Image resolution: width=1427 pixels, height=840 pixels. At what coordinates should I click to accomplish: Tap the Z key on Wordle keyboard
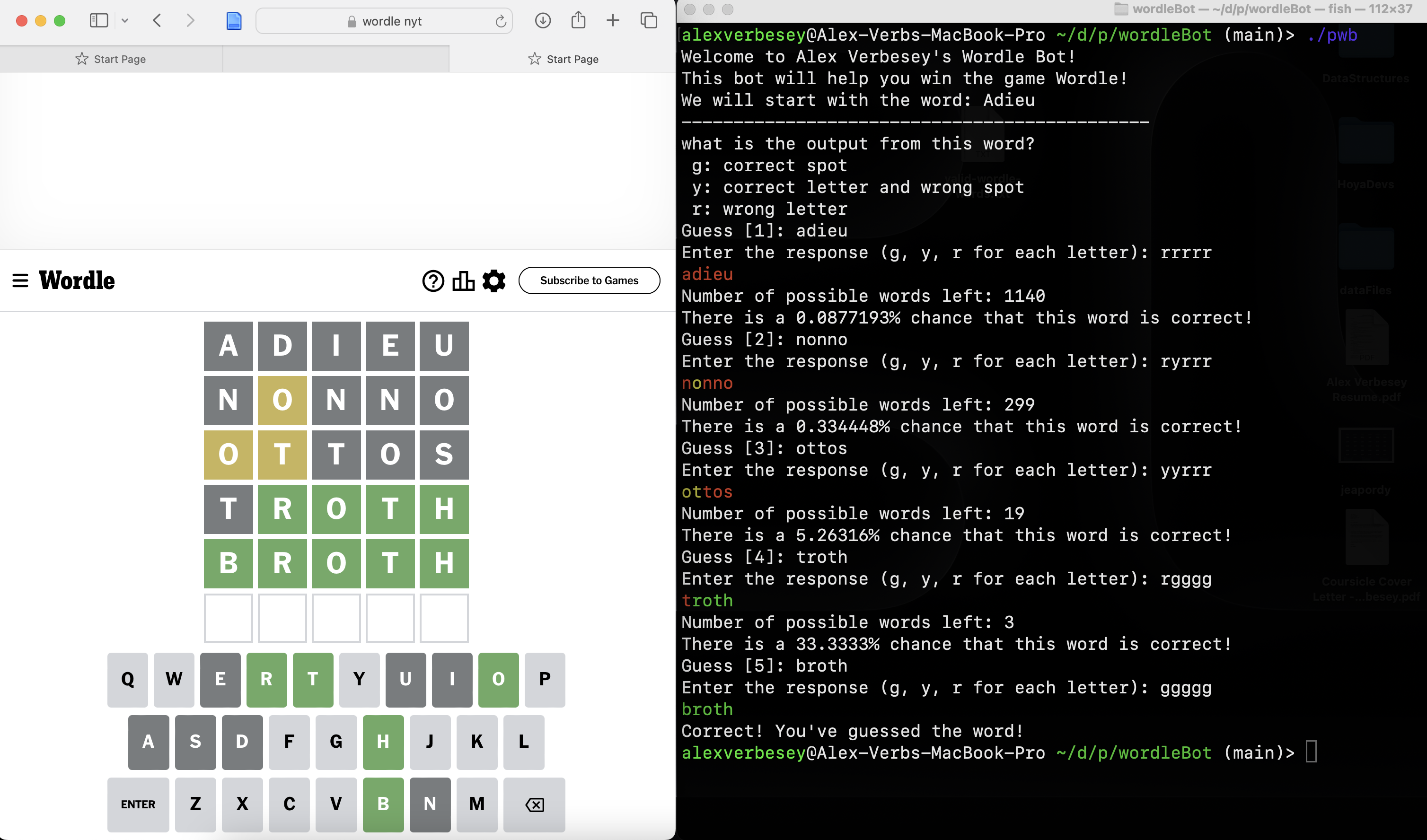(195, 805)
